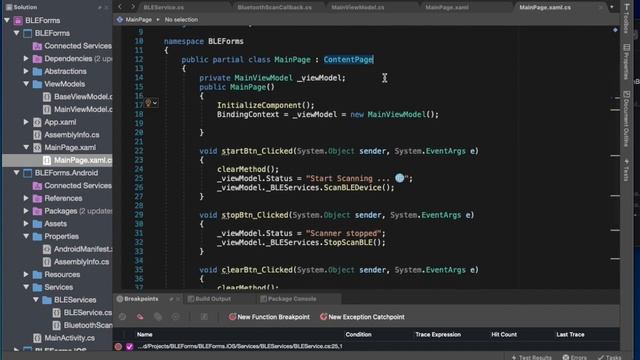This screenshot has width=640, height=360.
Task: Click the Assets folder icon
Action: pos(37,224)
